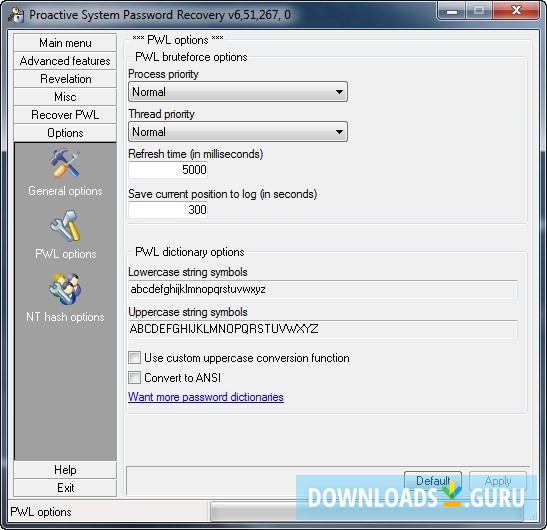Click the Default button
Image resolution: width=547 pixels, height=530 pixels.
[433, 481]
